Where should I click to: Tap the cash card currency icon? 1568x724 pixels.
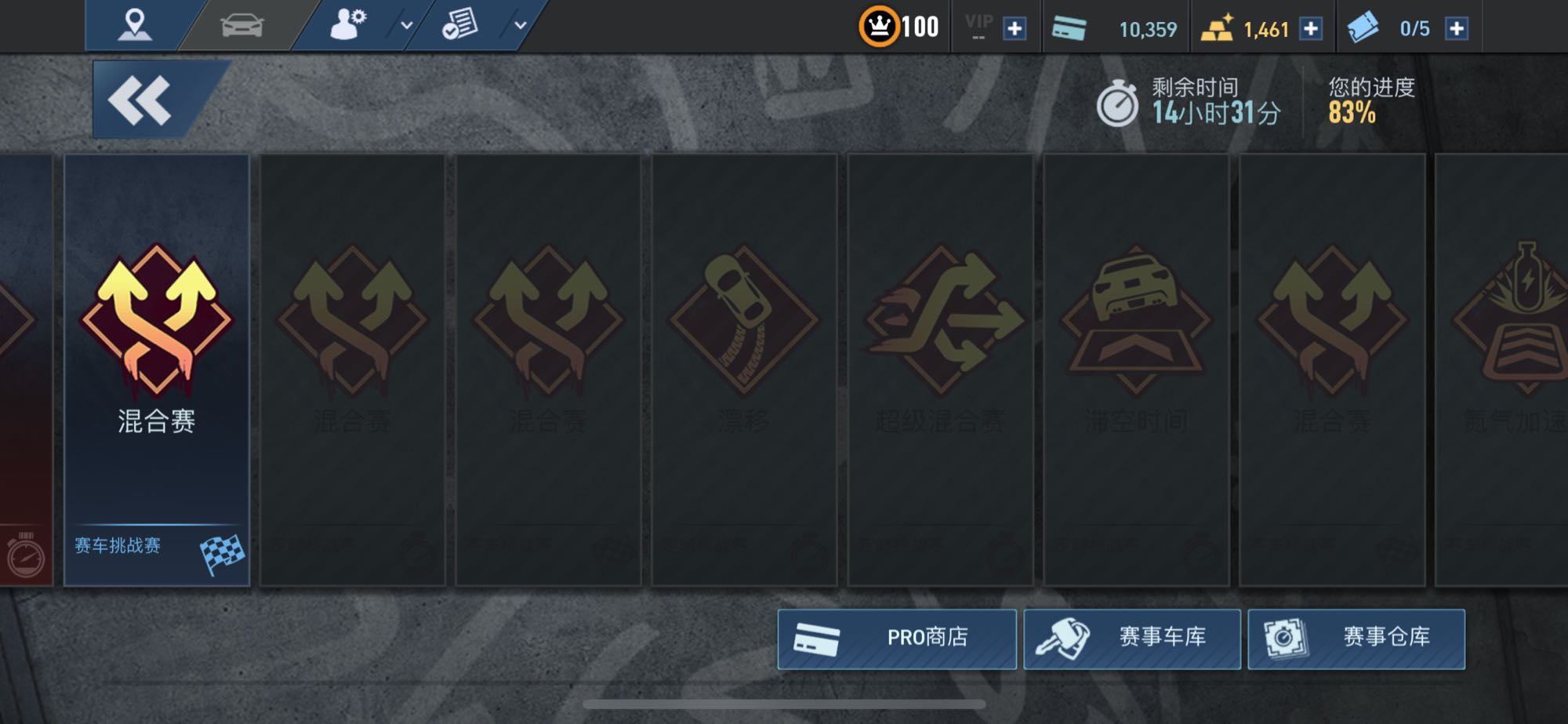point(1069,29)
